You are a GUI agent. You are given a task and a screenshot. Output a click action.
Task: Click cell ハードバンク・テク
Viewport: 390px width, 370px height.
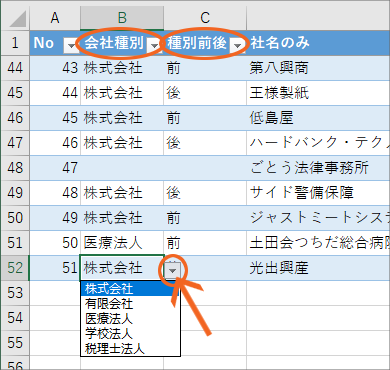(318, 143)
